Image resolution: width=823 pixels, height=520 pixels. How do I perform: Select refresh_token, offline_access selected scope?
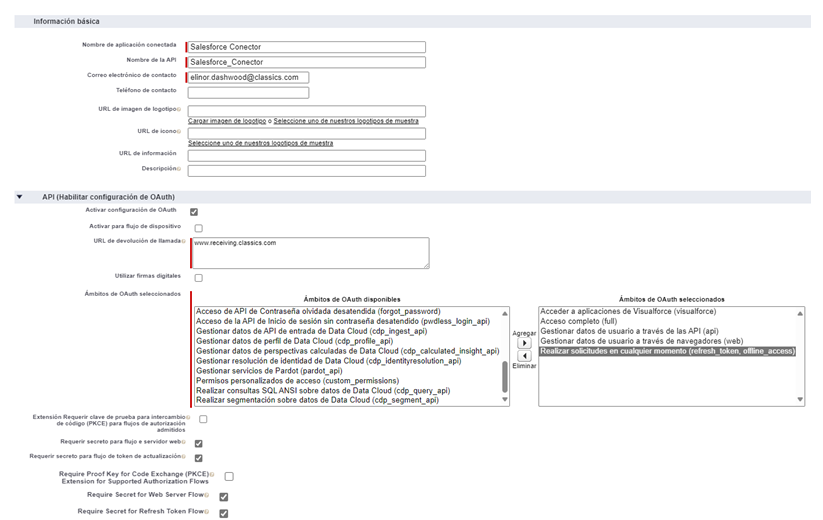[668, 351]
